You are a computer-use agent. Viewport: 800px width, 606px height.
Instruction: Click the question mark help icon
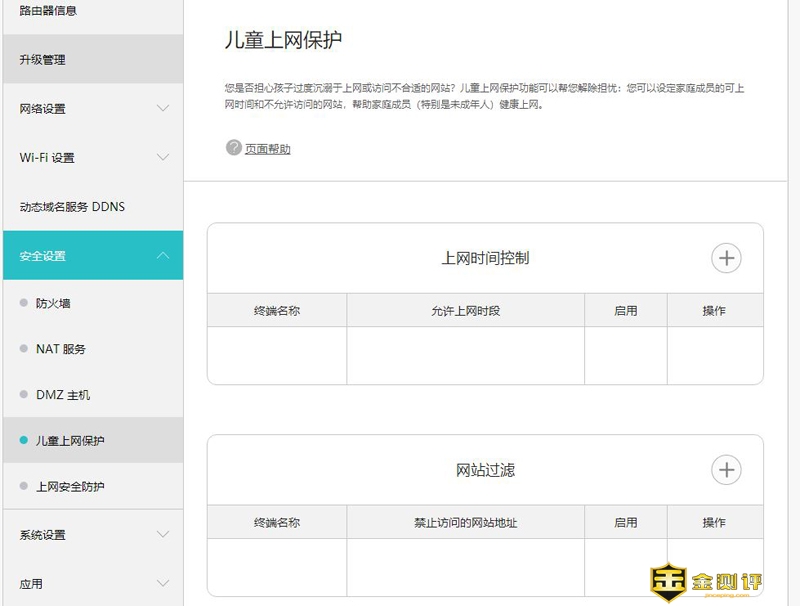pos(234,148)
